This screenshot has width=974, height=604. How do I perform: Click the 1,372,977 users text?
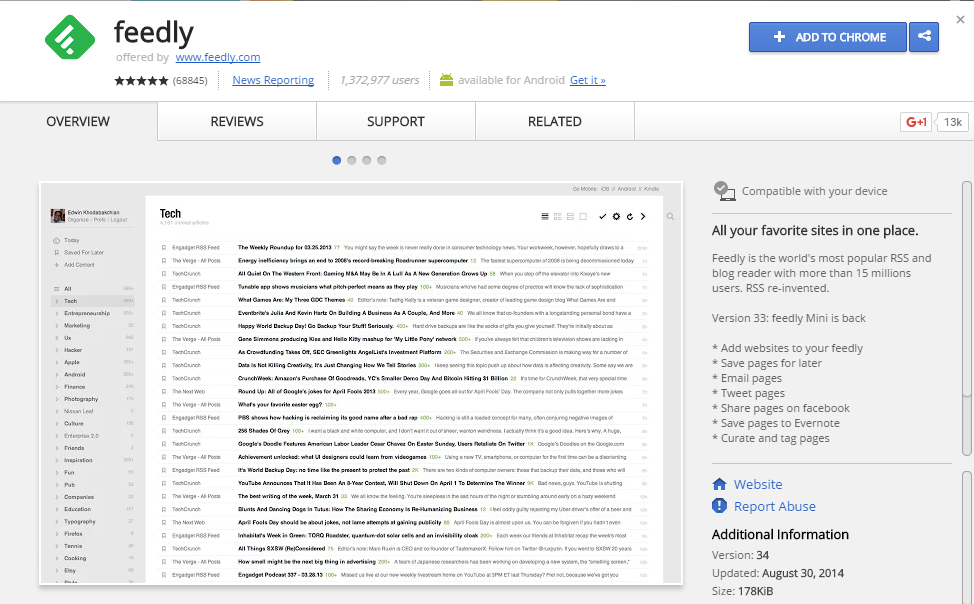(x=380, y=80)
